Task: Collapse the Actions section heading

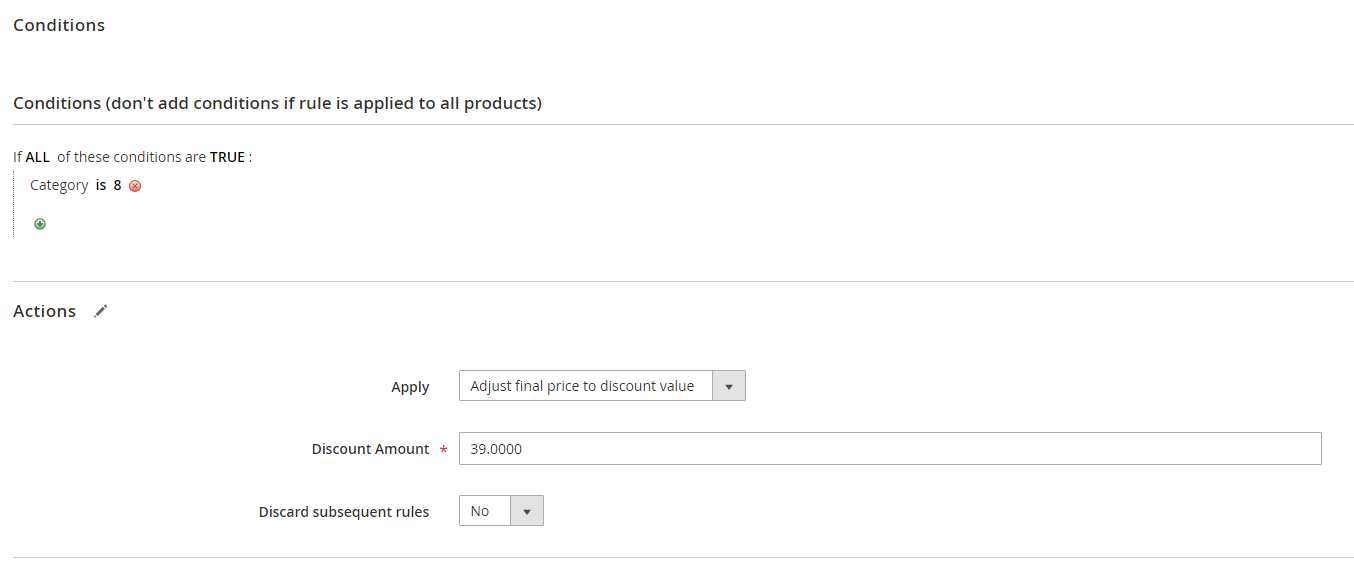Action: [45, 311]
